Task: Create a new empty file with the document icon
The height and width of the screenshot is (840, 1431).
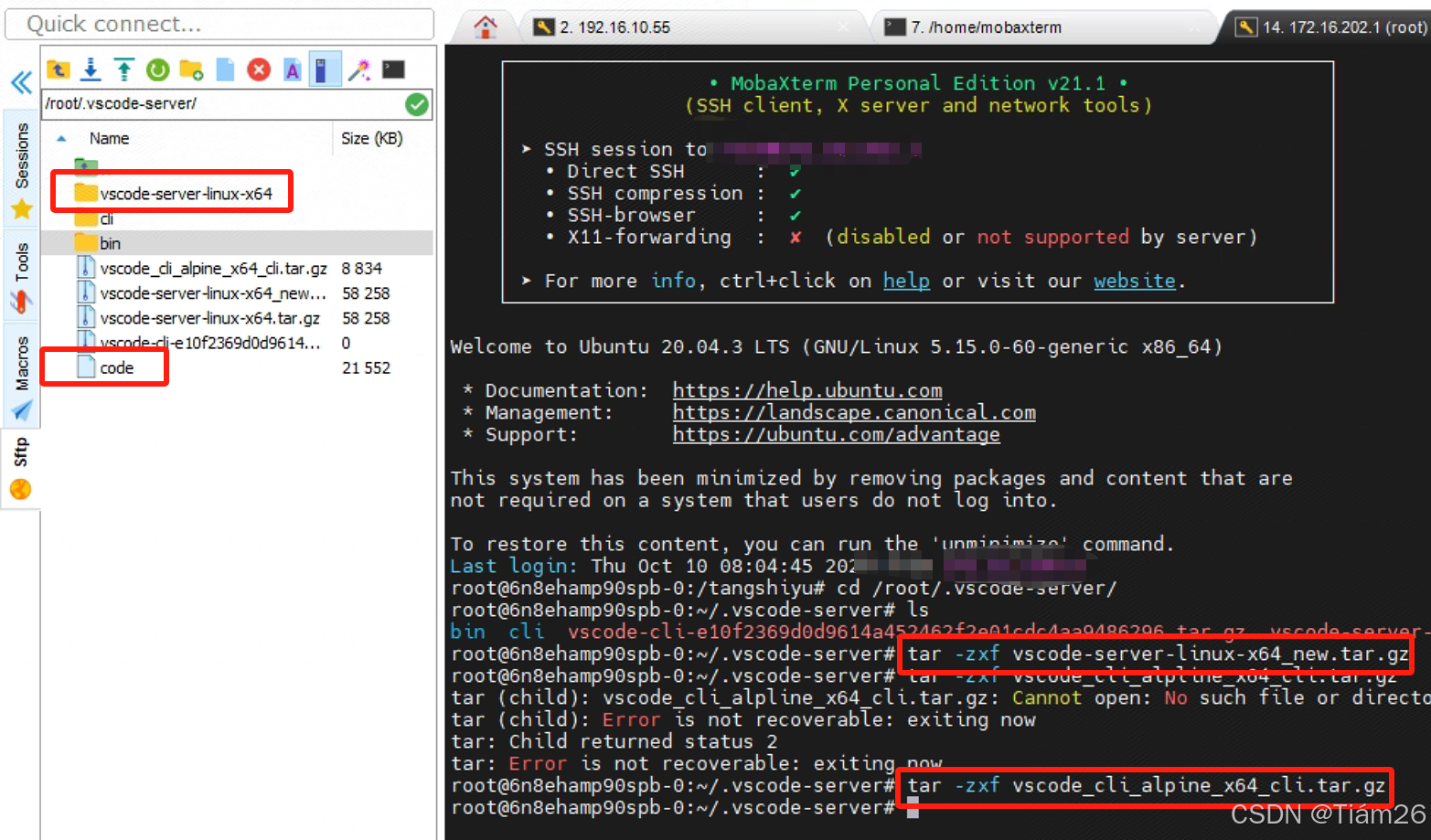Action: tap(224, 69)
